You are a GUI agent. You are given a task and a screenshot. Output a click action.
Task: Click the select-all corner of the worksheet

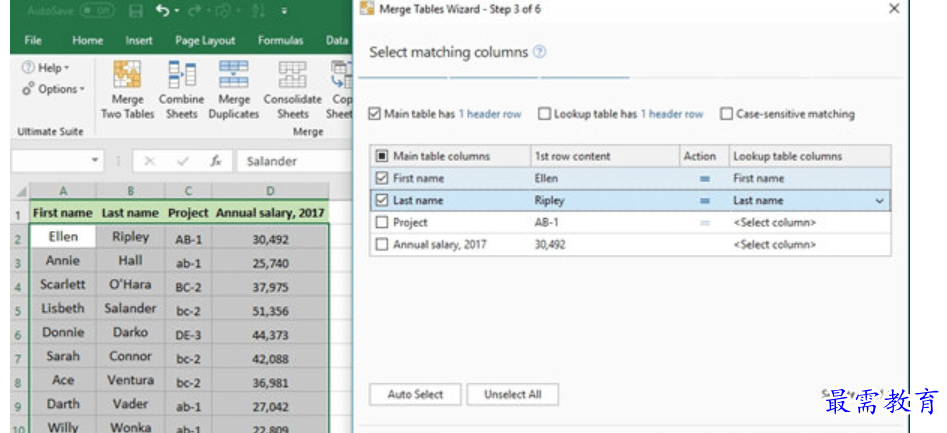point(21,191)
